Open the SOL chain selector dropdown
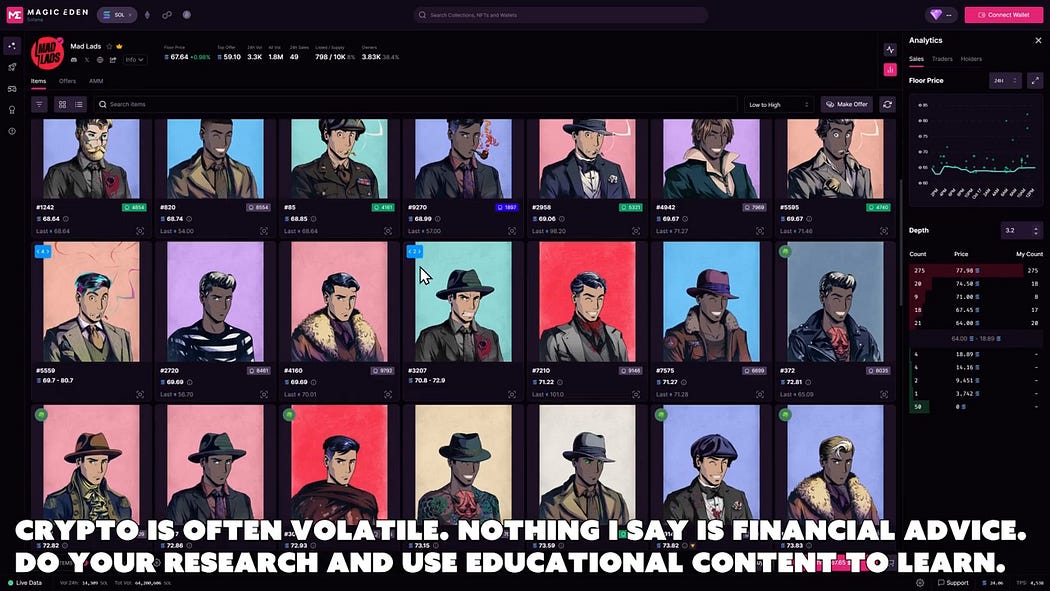Screen dimensions: 1050x591 coord(117,15)
